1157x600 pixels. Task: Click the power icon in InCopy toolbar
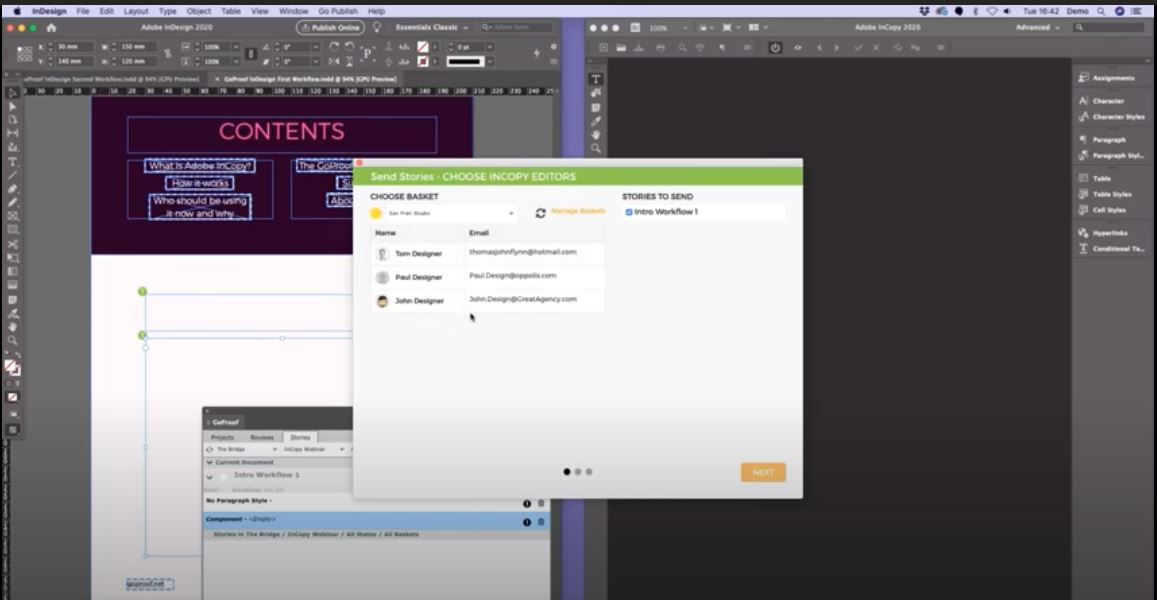775,47
